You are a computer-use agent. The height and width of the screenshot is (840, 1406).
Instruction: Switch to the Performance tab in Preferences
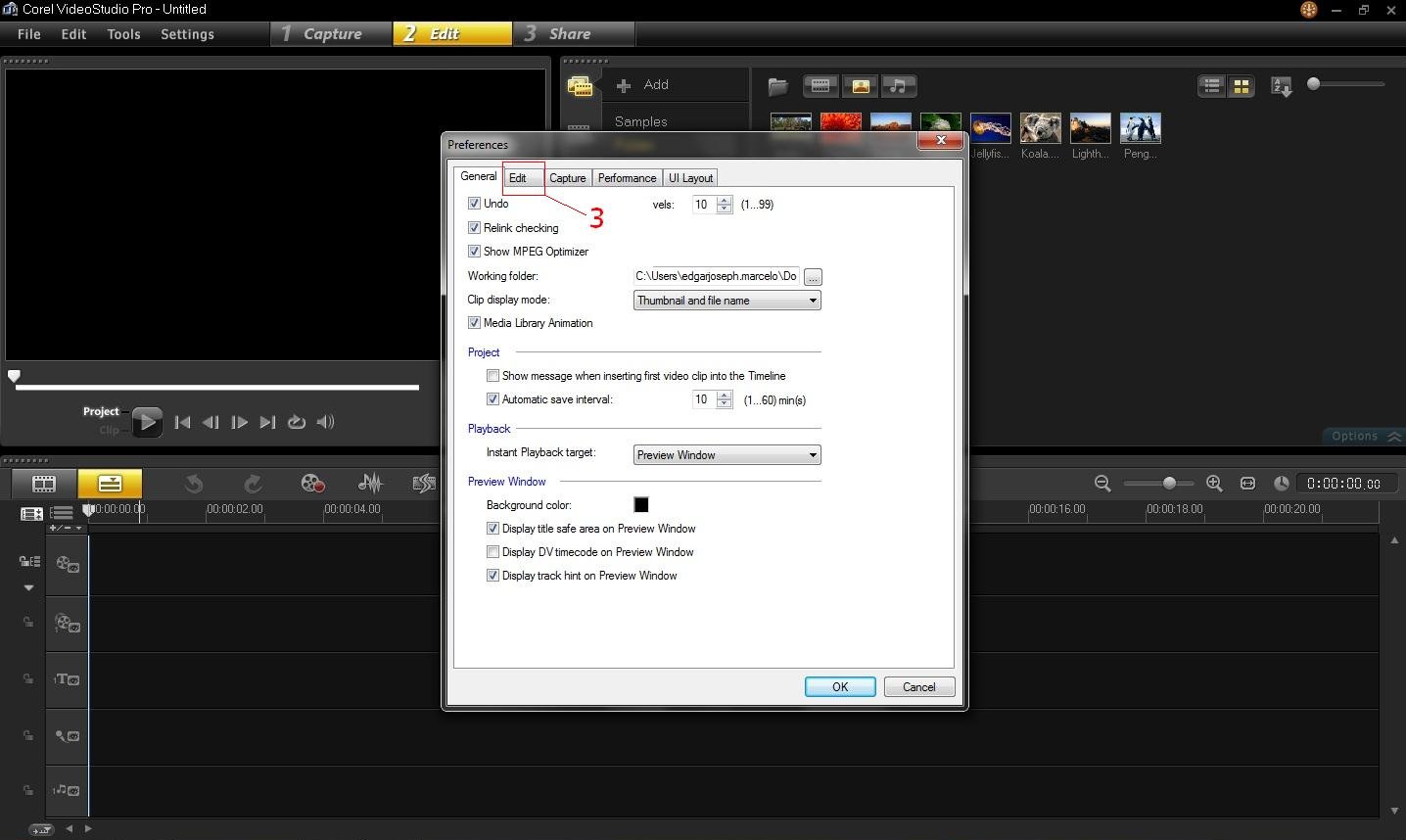pos(627,178)
